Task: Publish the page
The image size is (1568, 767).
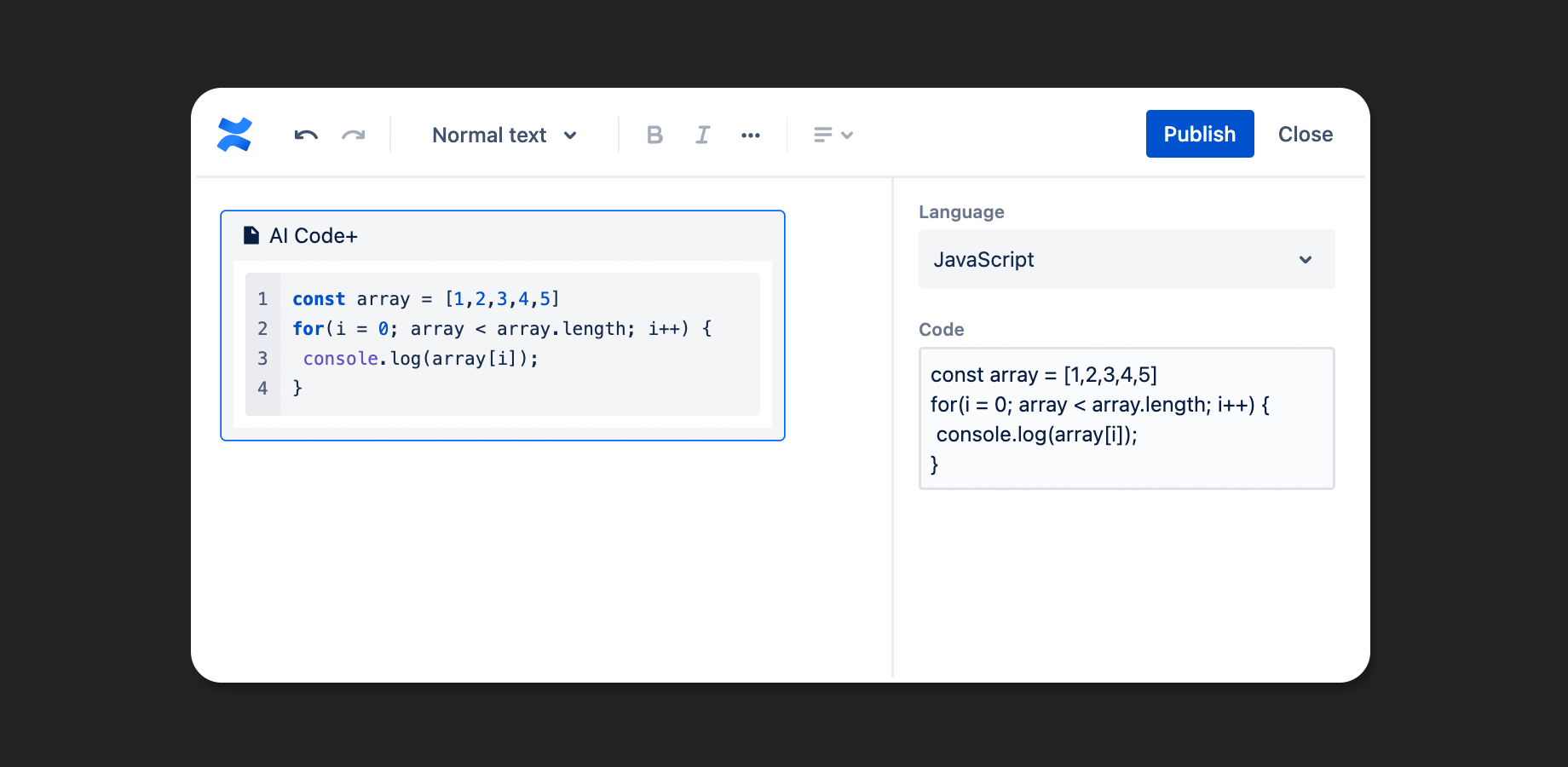Action: (x=1199, y=134)
